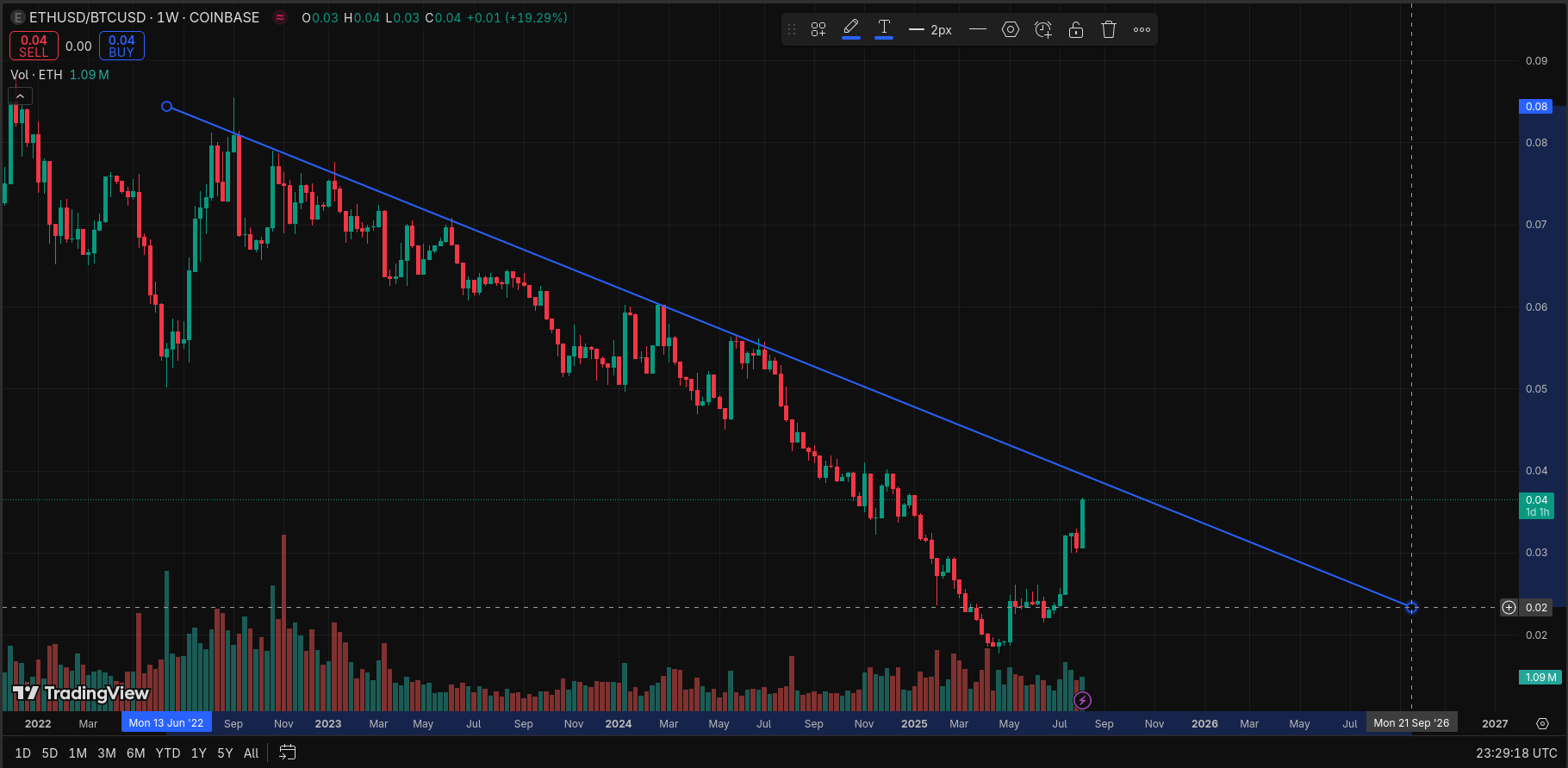
Task: Select the 5D time range
Action: click(x=50, y=753)
